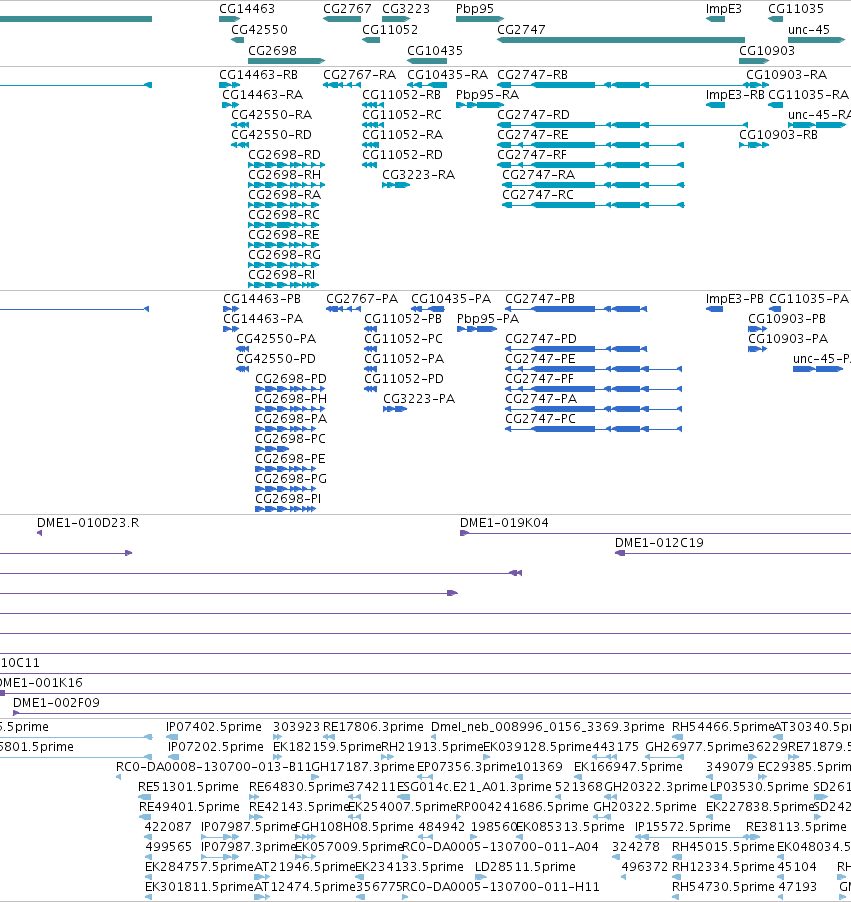The width and height of the screenshot is (851, 902).
Task: Select transcript label CG11052-RB
Action: tap(401, 94)
